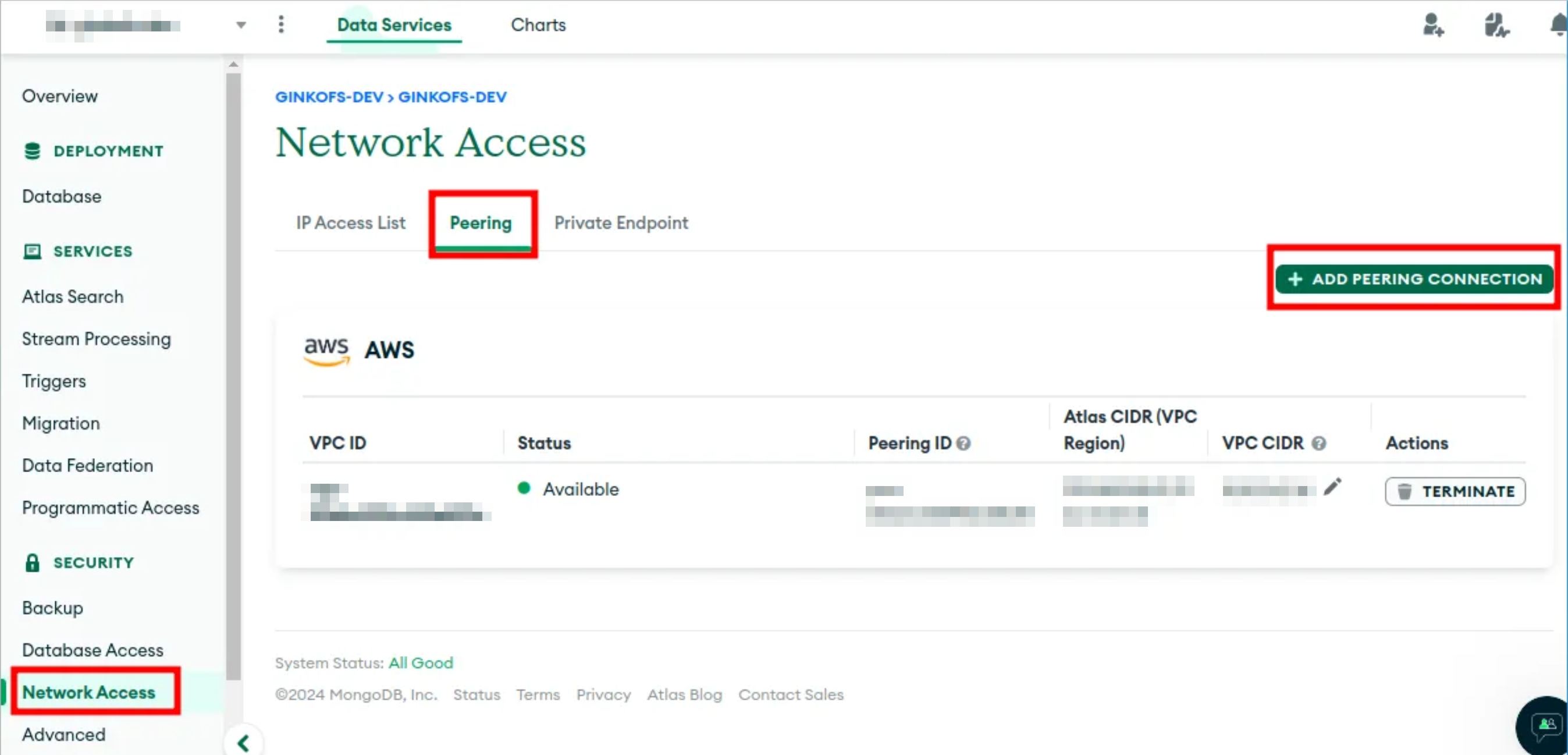Open the Terms footer link
This screenshot has height=755, width=1568.
coord(538,694)
